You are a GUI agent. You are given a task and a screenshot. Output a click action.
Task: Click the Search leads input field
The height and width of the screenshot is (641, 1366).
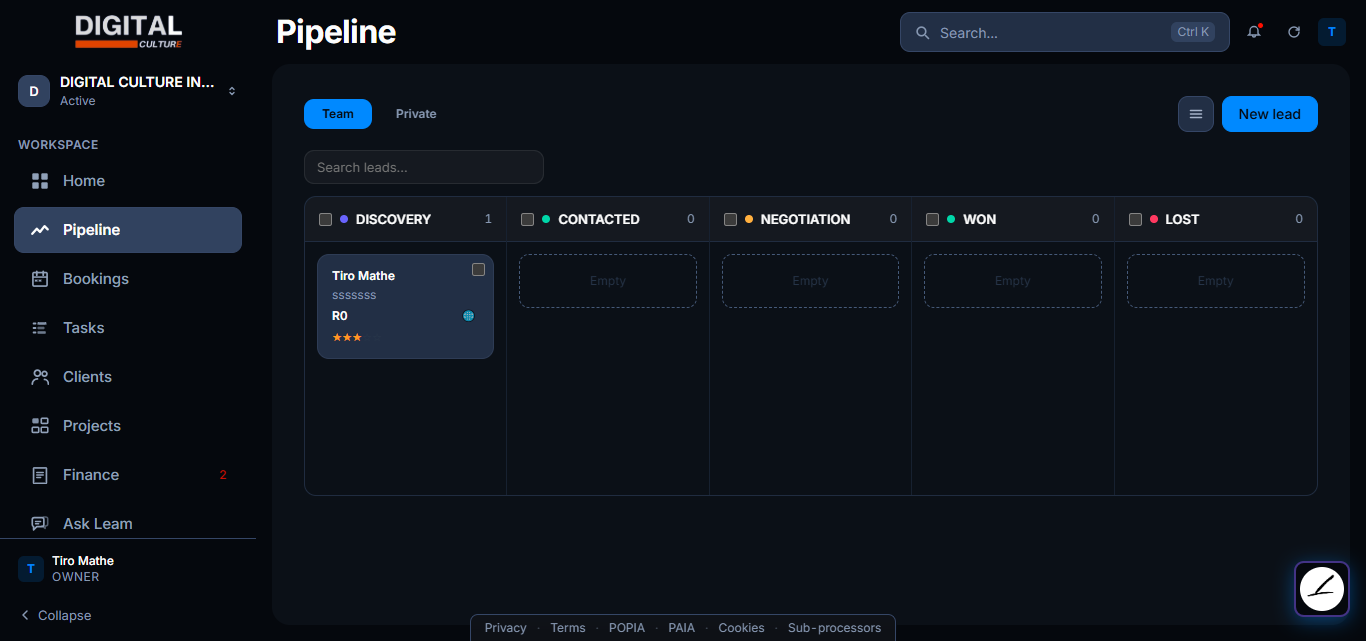pos(424,167)
